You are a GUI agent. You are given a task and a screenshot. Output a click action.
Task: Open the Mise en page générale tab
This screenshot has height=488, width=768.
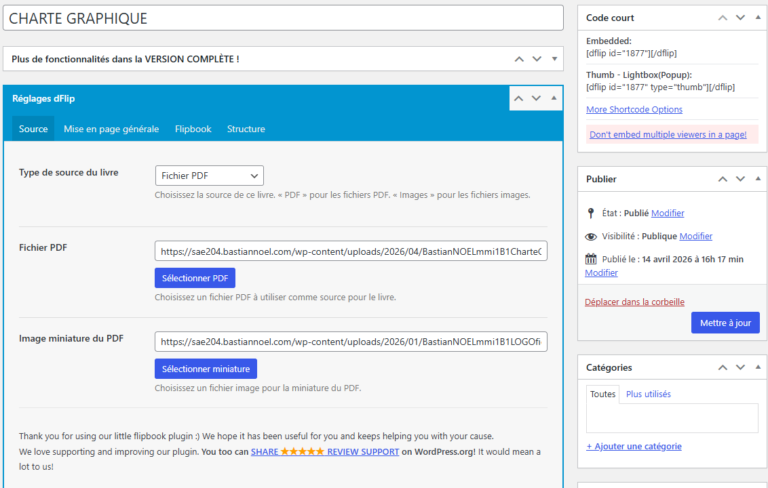[111, 129]
